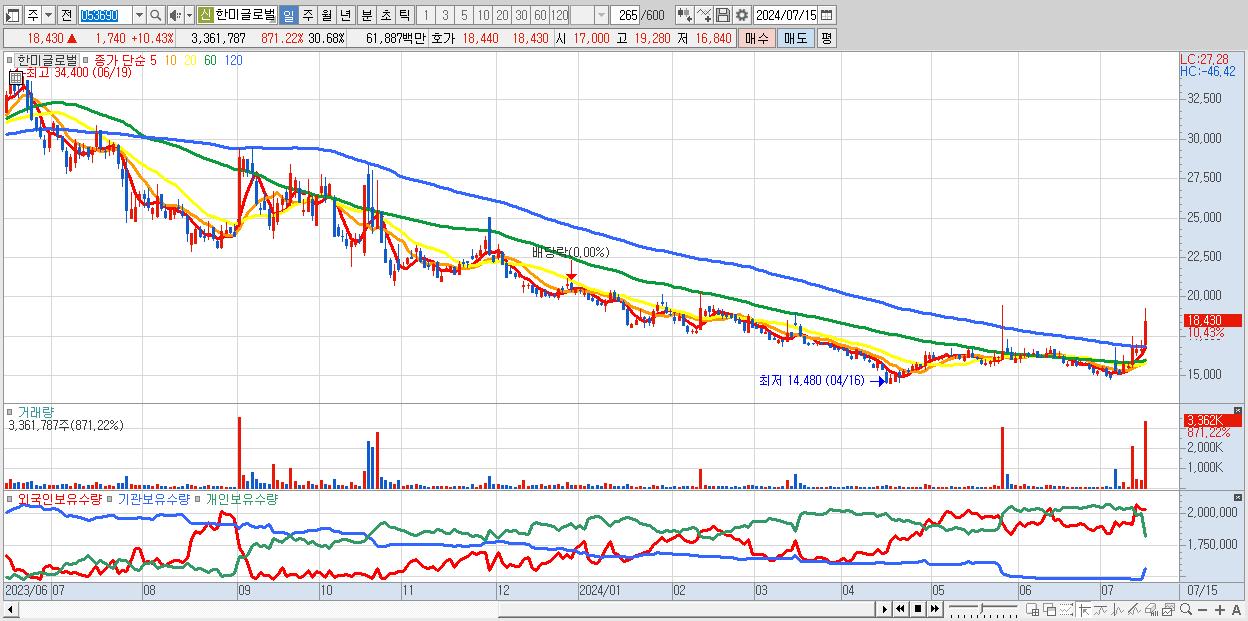
Task: Switch to the 틱 tick chart period
Action: pyautogui.click(x=404, y=15)
